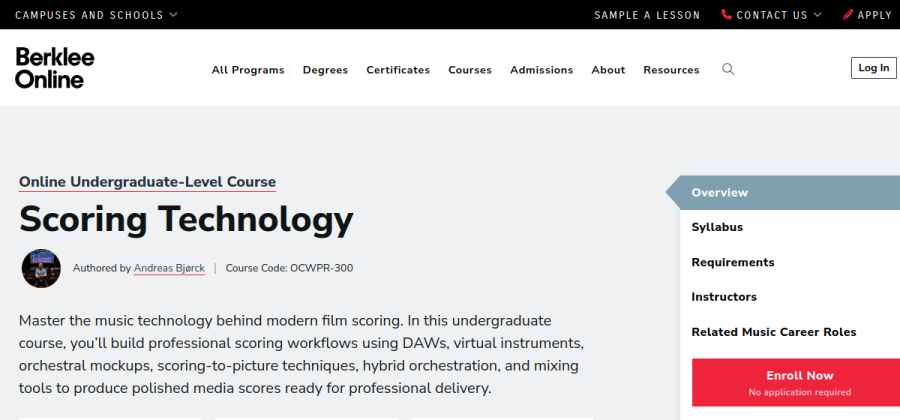Image resolution: width=900 pixels, height=420 pixels.
Task: Open the Degrees menu
Action: (x=325, y=70)
